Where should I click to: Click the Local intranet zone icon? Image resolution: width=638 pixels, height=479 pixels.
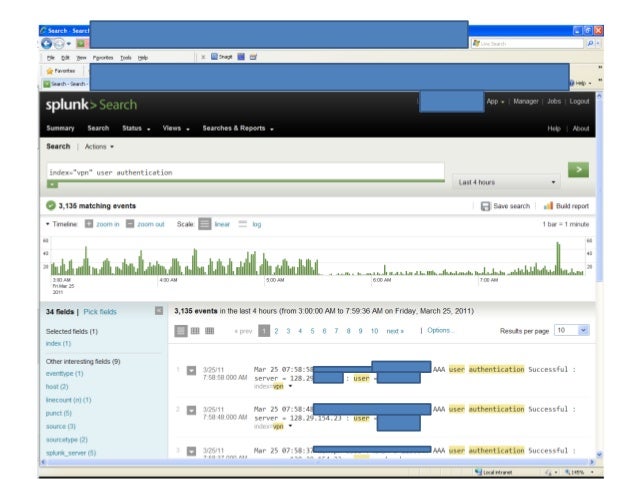pyautogui.click(x=478, y=472)
